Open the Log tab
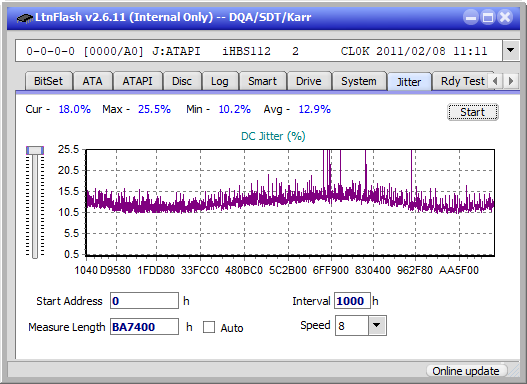This screenshot has width=527, height=384. pyautogui.click(x=220, y=81)
